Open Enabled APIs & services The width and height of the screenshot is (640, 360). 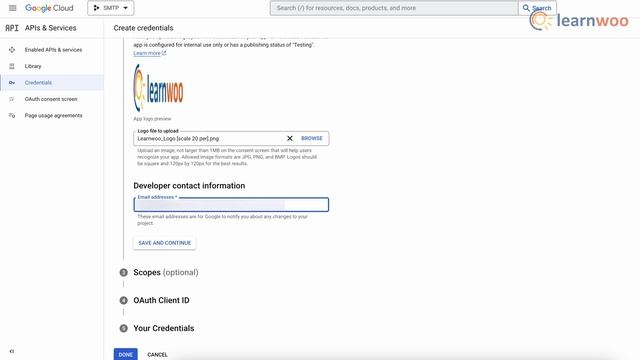pos(53,50)
